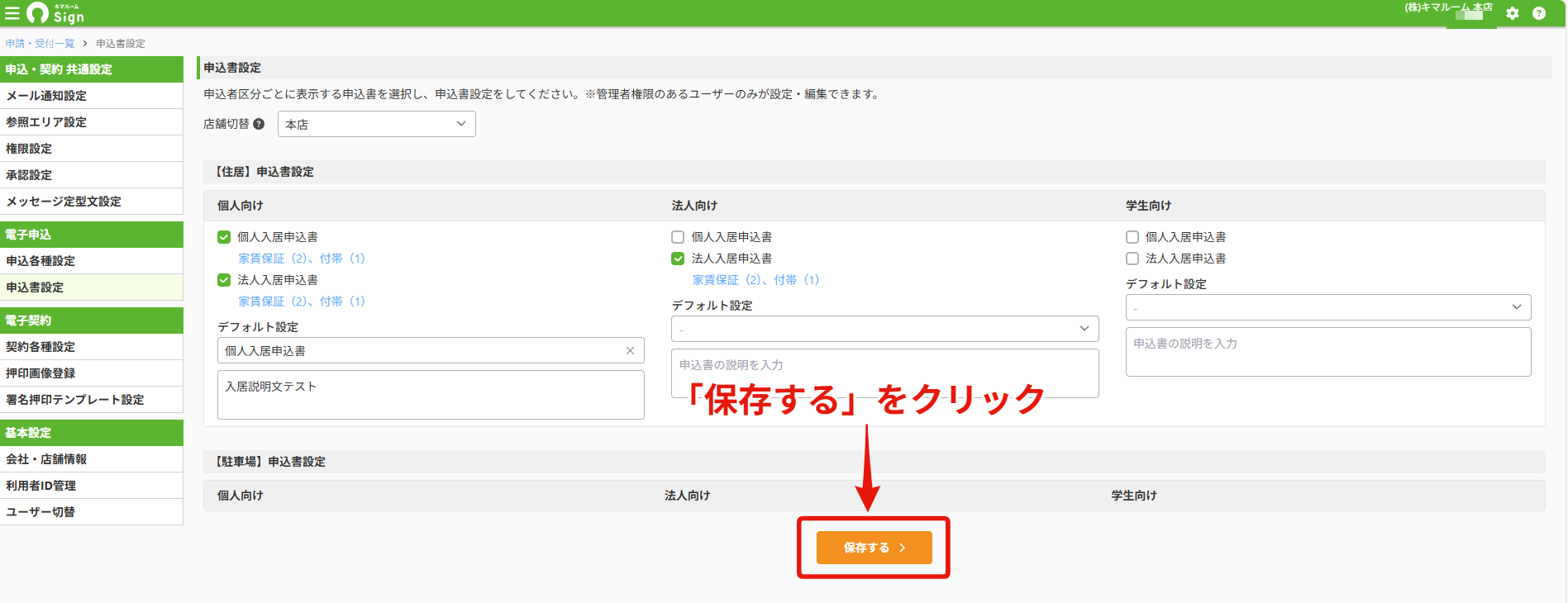Clear the 個人入居申込書 default selection with X
Screen dimensions: 1568x603
[x=630, y=351]
